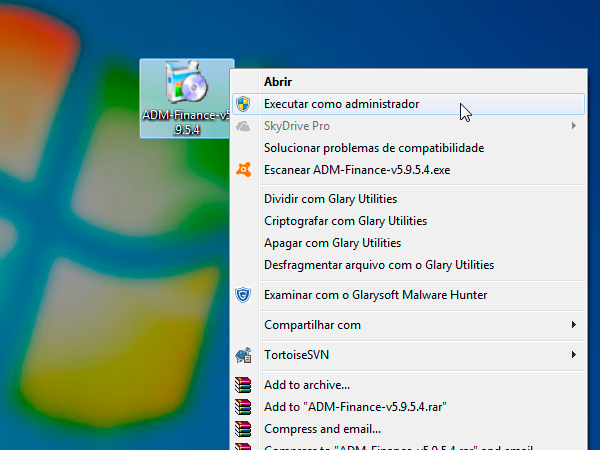The image size is (600, 450).
Task: Choose Executar como administrador
Action: tap(408, 104)
